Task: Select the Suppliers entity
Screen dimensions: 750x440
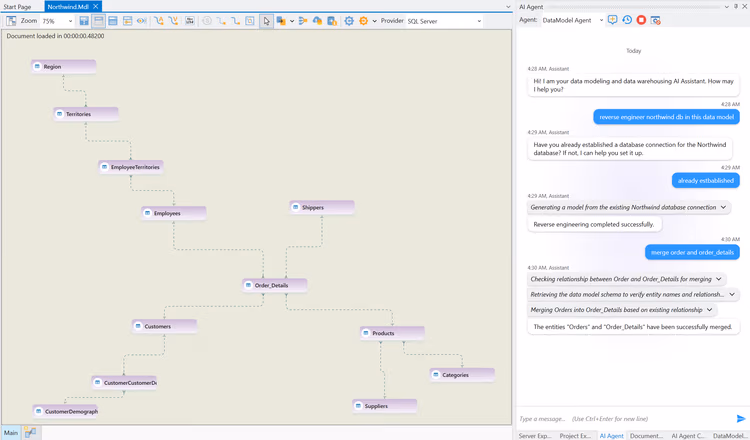Action: point(385,406)
